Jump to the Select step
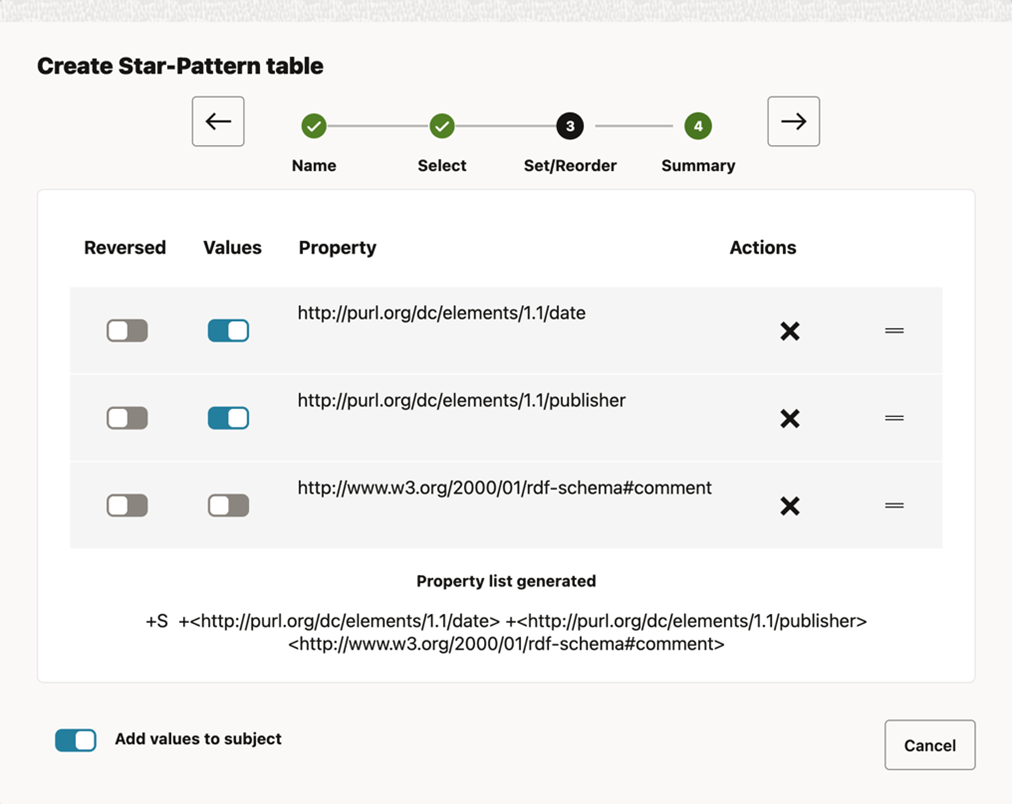This screenshot has width=1012, height=804. point(442,127)
